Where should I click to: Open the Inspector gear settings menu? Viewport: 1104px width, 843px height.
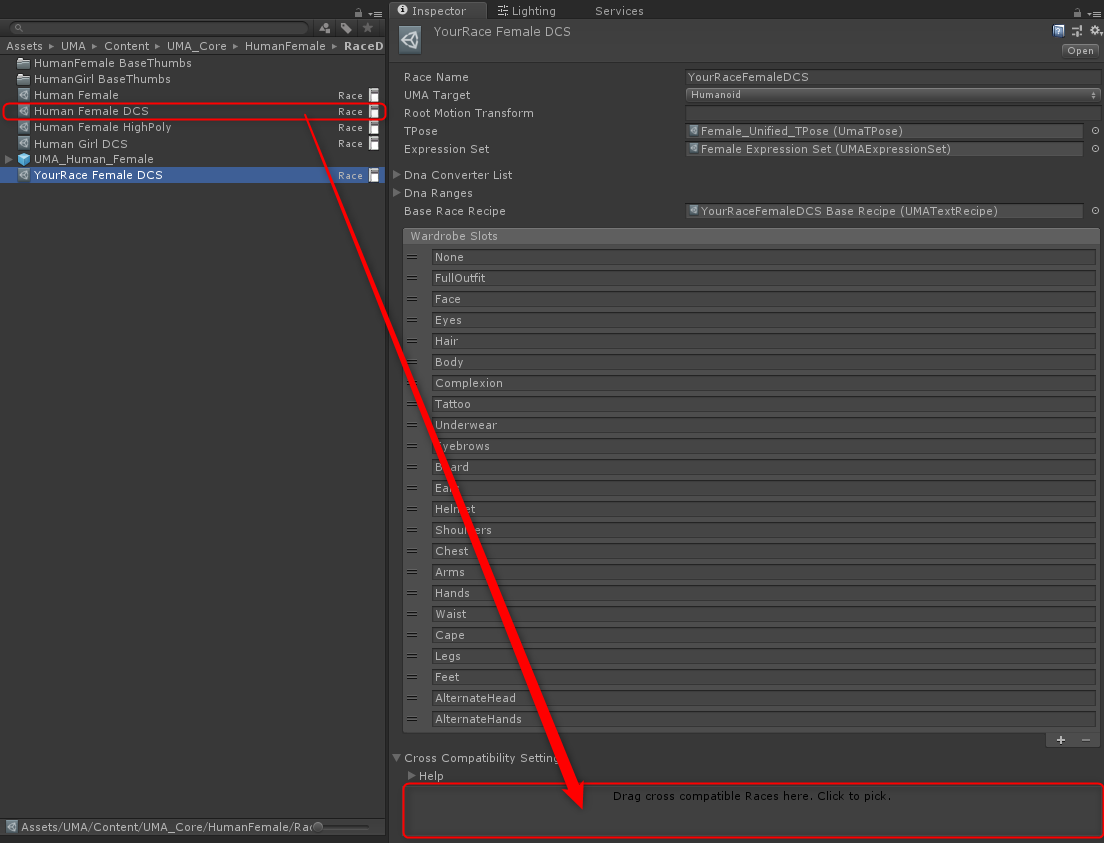[1095, 31]
